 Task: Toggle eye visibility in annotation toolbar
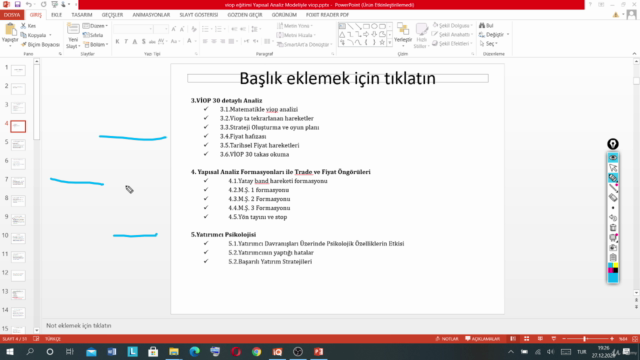tap(613, 158)
